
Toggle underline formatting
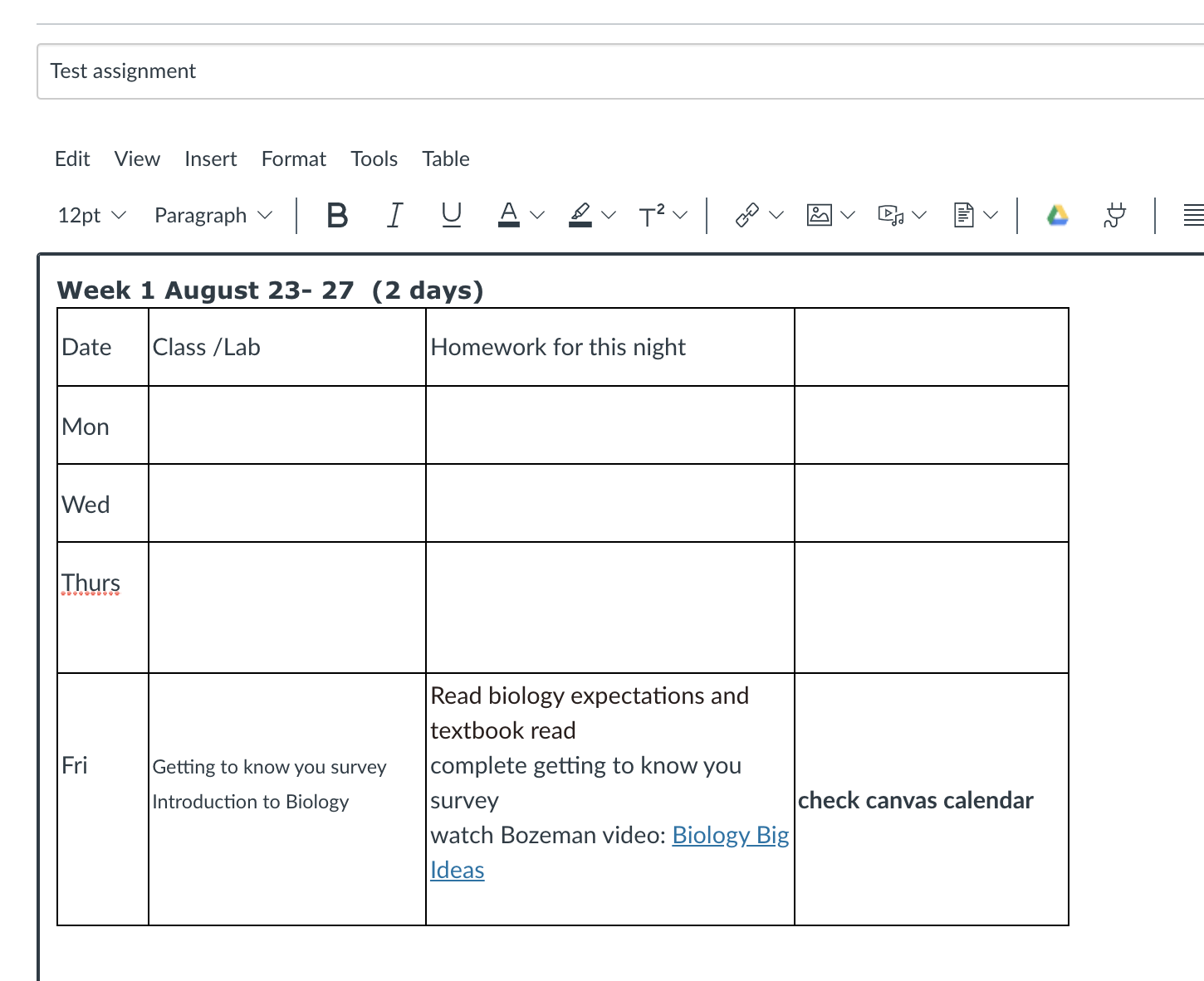[451, 215]
